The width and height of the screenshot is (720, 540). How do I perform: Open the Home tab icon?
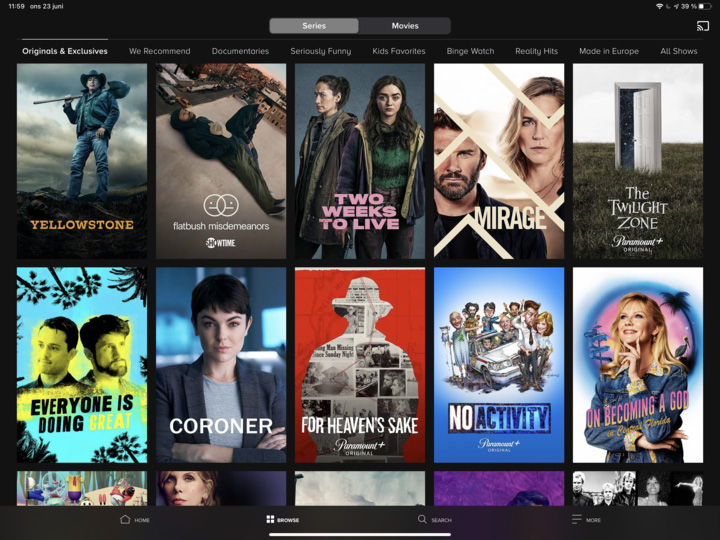(x=125, y=519)
